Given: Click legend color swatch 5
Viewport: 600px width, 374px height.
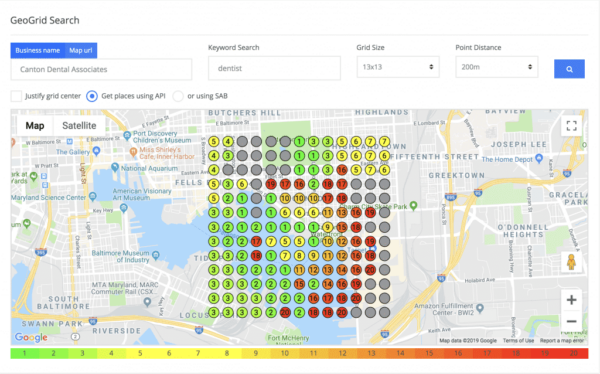Looking at the screenshot, I should coord(140,353).
